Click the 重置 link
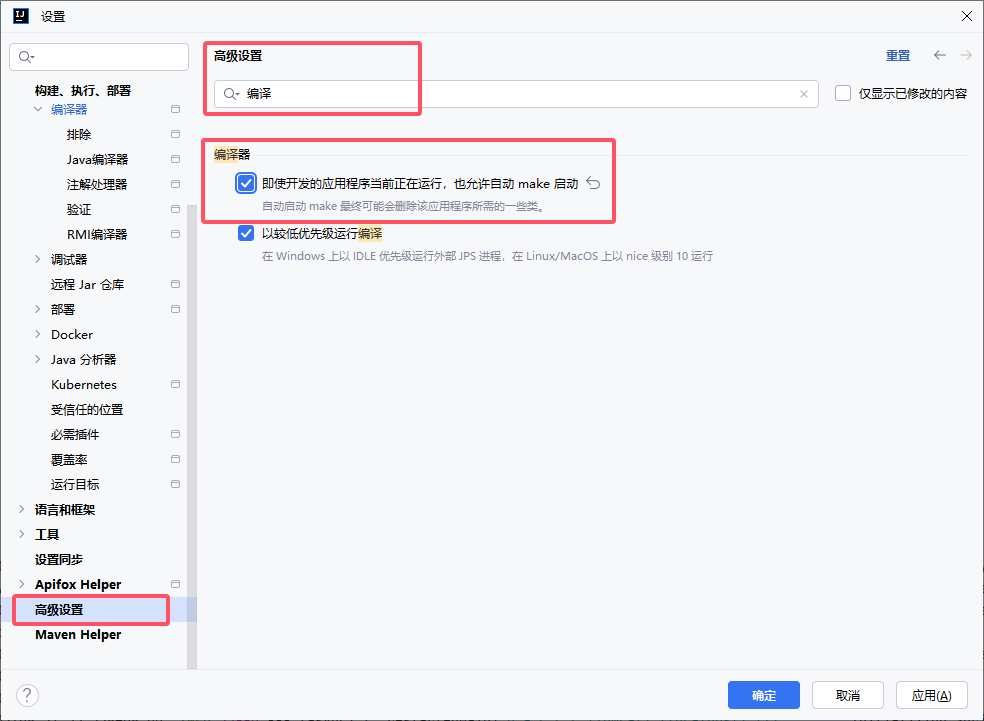 [x=897, y=56]
